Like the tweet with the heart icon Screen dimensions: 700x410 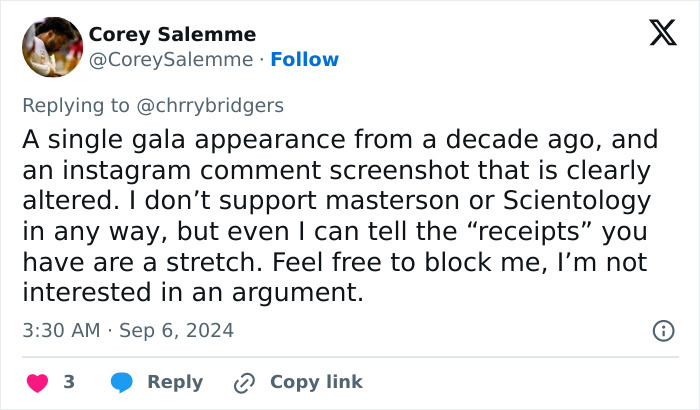36,382
